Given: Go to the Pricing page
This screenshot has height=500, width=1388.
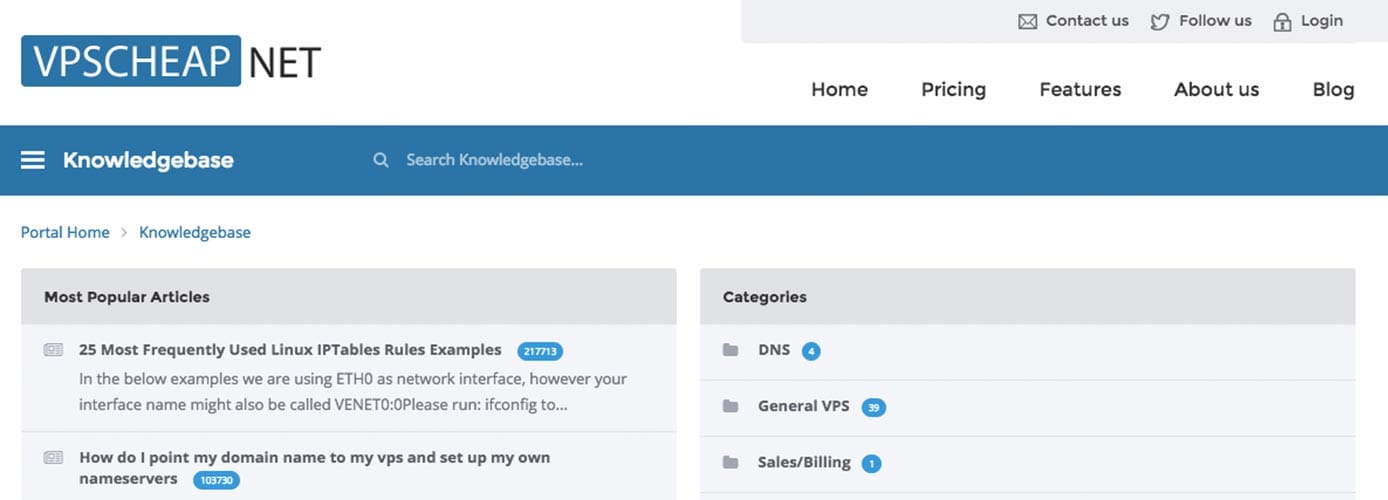Looking at the screenshot, I should coord(953,89).
